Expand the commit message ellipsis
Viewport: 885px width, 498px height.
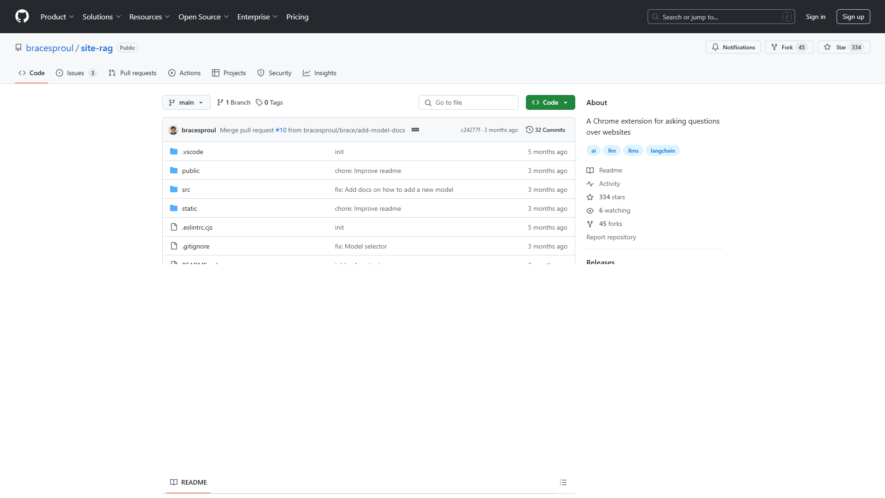click(x=415, y=130)
